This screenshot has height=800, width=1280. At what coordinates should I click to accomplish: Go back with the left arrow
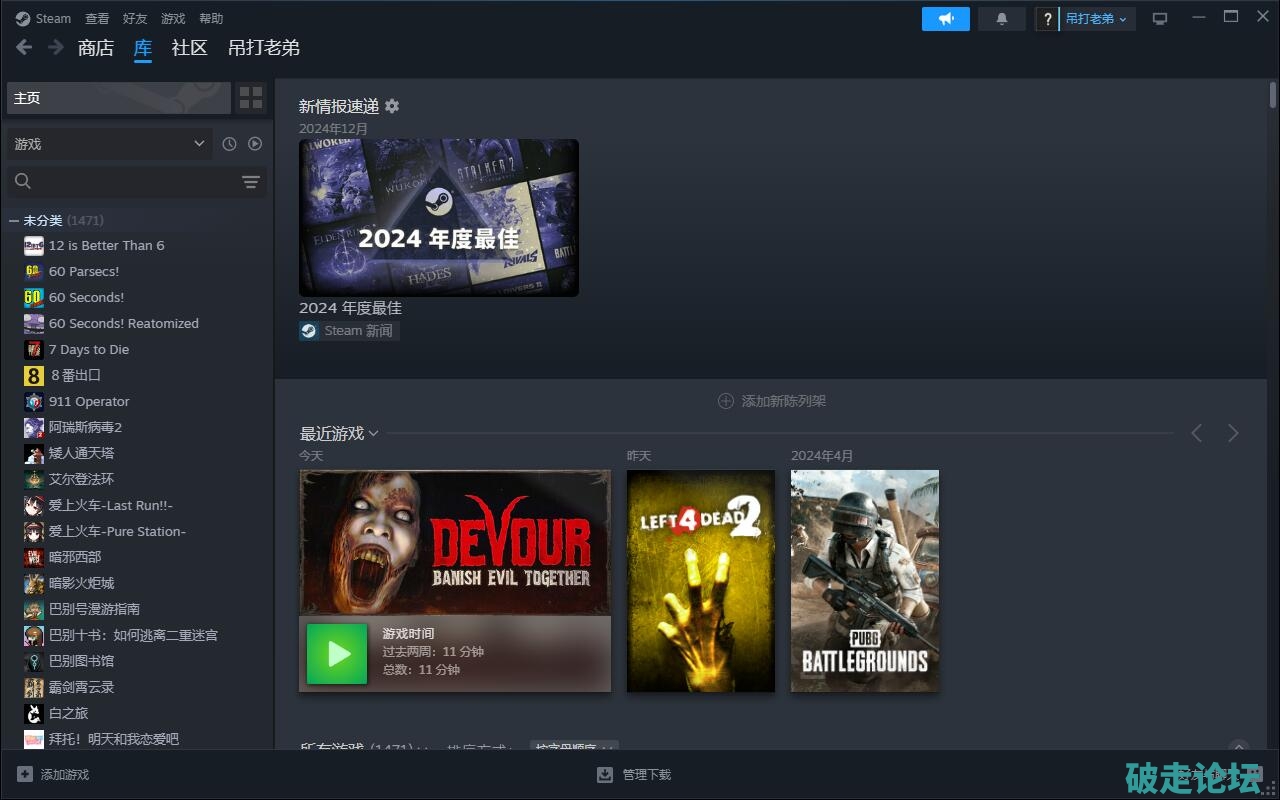click(24, 47)
